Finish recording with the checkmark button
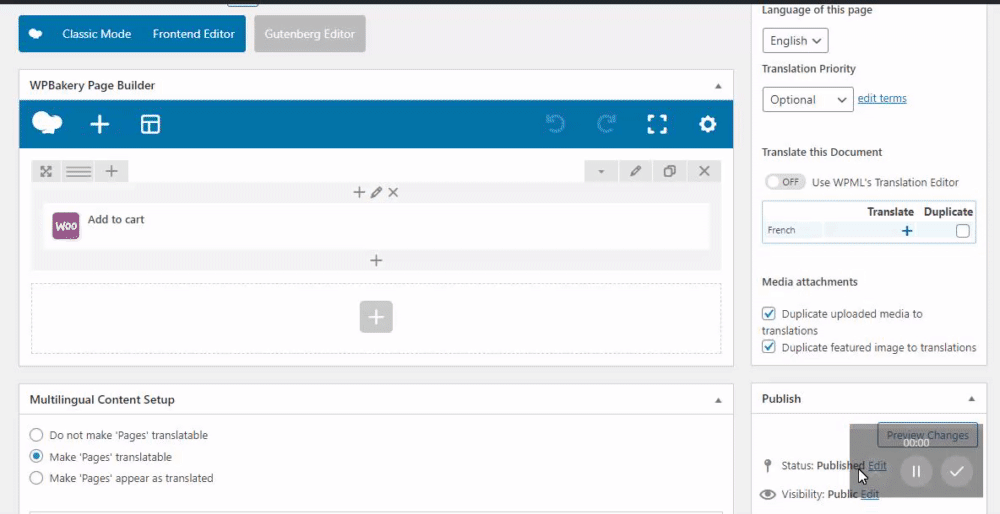This screenshot has width=1000, height=514. (957, 471)
